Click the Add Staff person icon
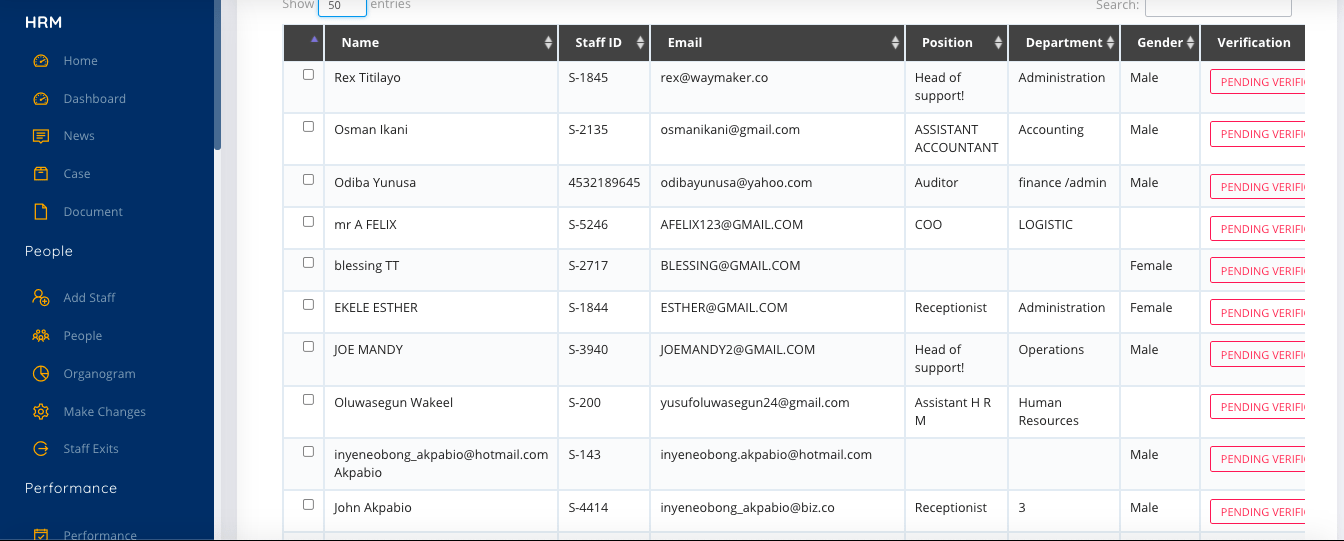Viewport: 1344px width, 541px height. coord(41,298)
